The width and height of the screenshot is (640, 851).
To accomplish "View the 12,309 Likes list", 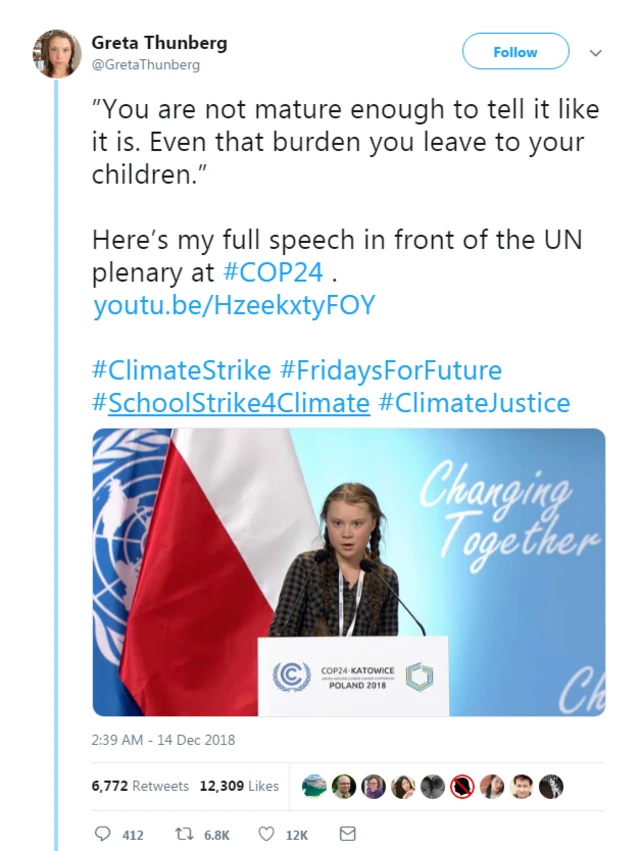I will (239, 786).
